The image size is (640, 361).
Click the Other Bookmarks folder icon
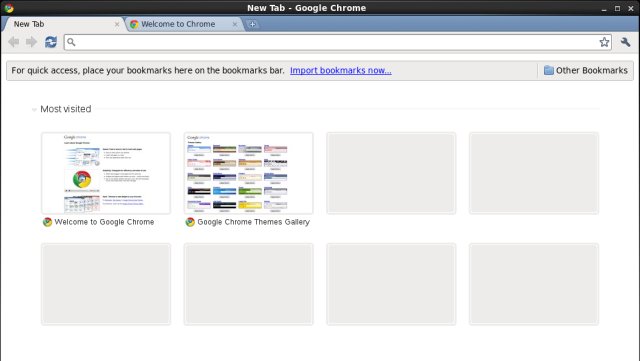549,70
